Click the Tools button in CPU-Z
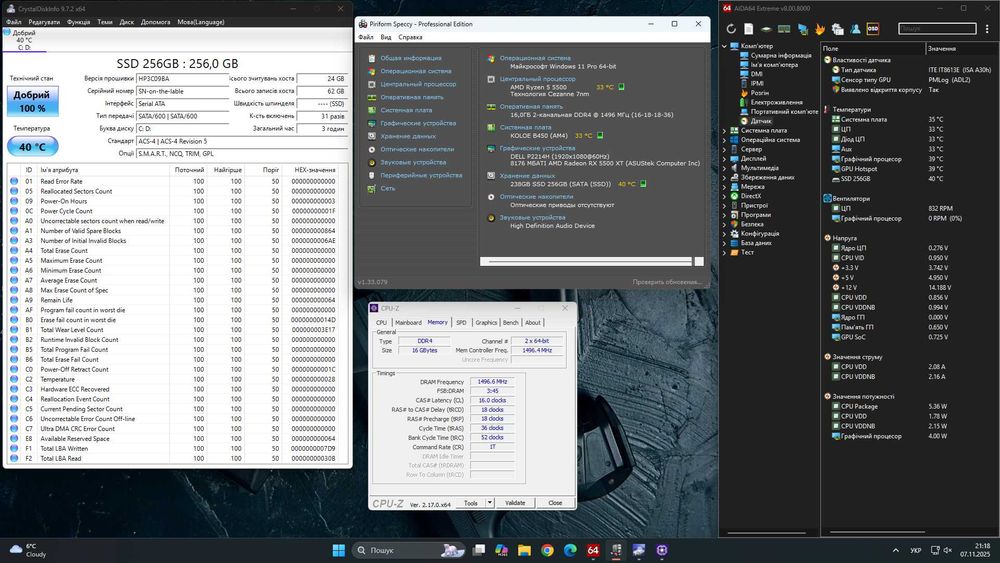Image resolution: width=1000 pixels, height=563 pixels. coord(471,503)
